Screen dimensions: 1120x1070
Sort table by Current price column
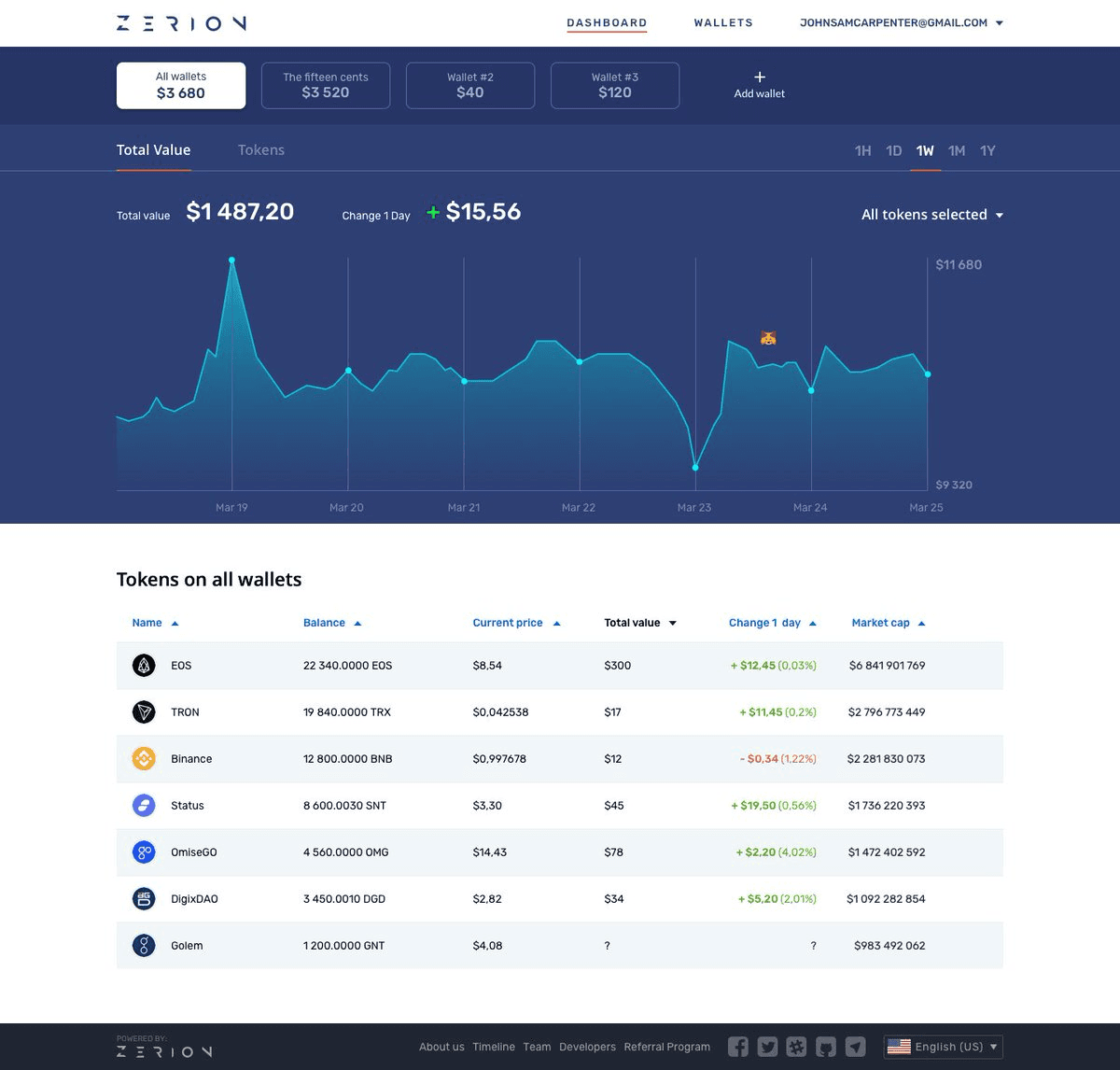pos(516,623)
